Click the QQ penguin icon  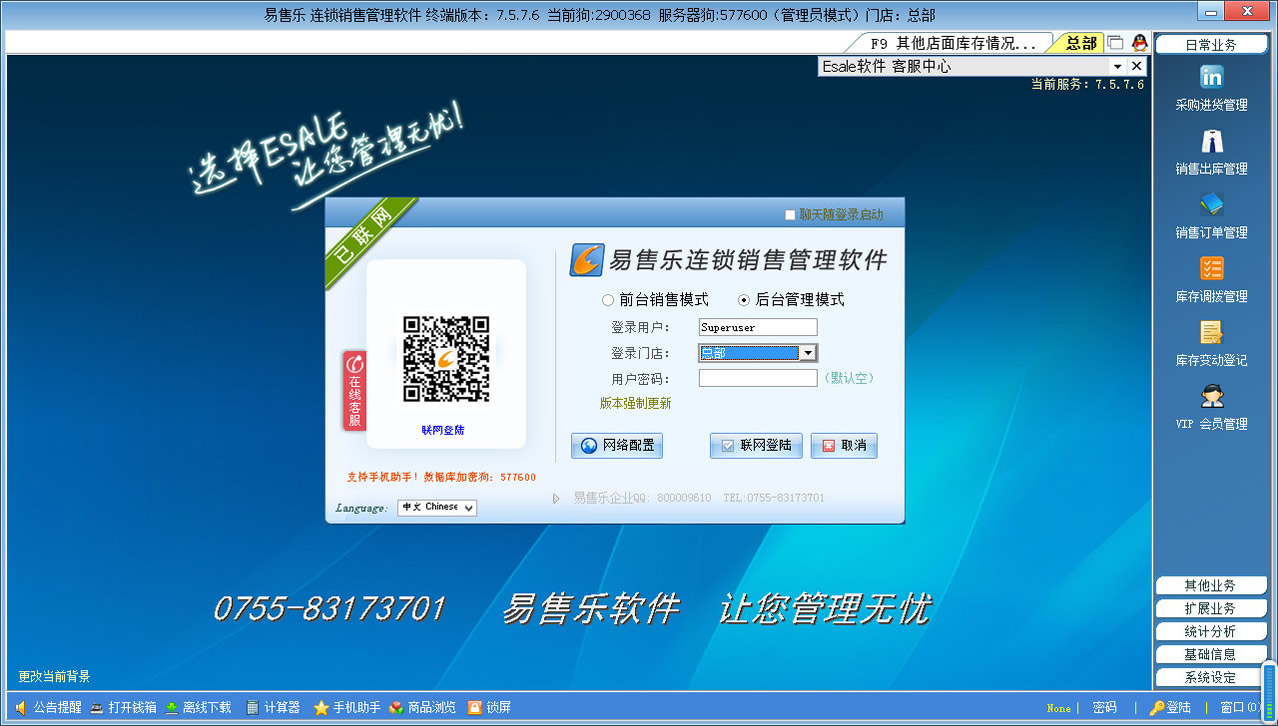(1138, 43)
